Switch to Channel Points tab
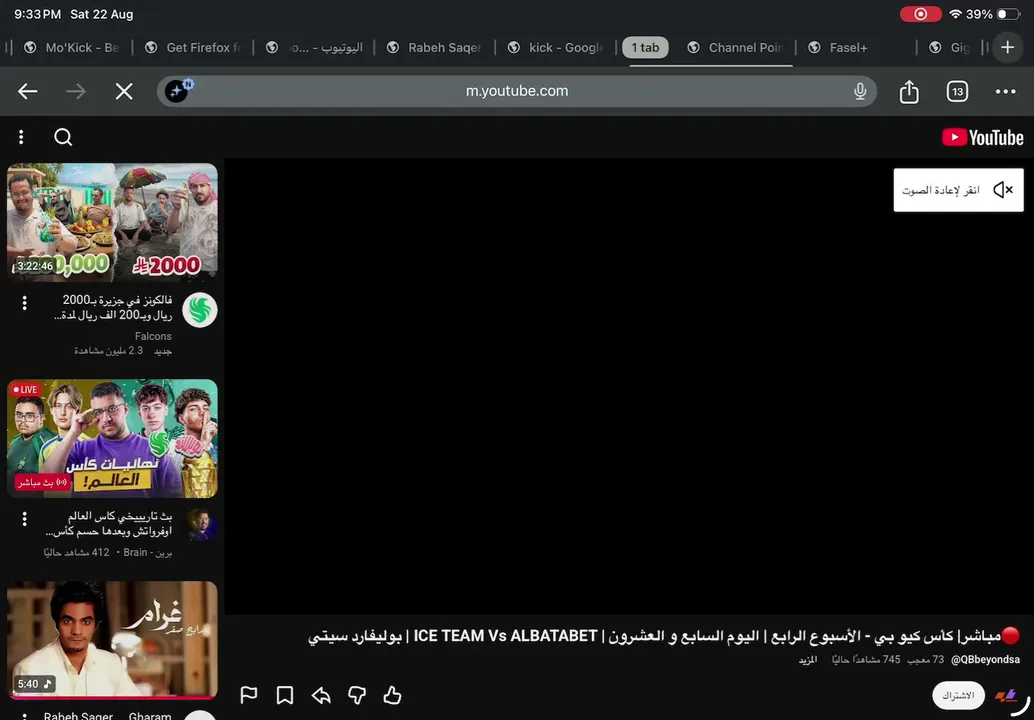Image resolution: width=1034 pixels, height=720 pixels. tap(735, 47)
